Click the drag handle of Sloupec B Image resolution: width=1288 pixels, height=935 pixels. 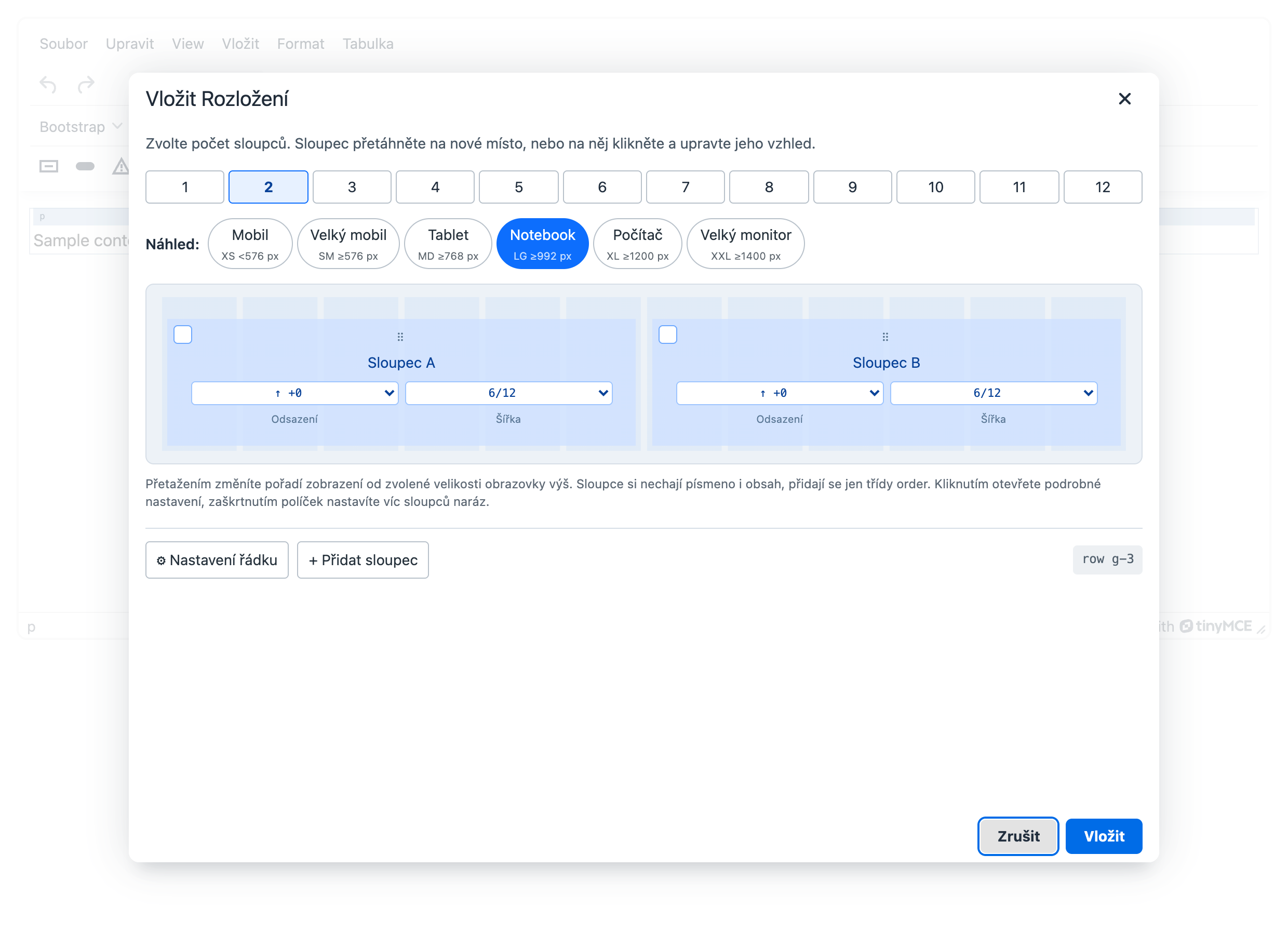coord(886,337)
